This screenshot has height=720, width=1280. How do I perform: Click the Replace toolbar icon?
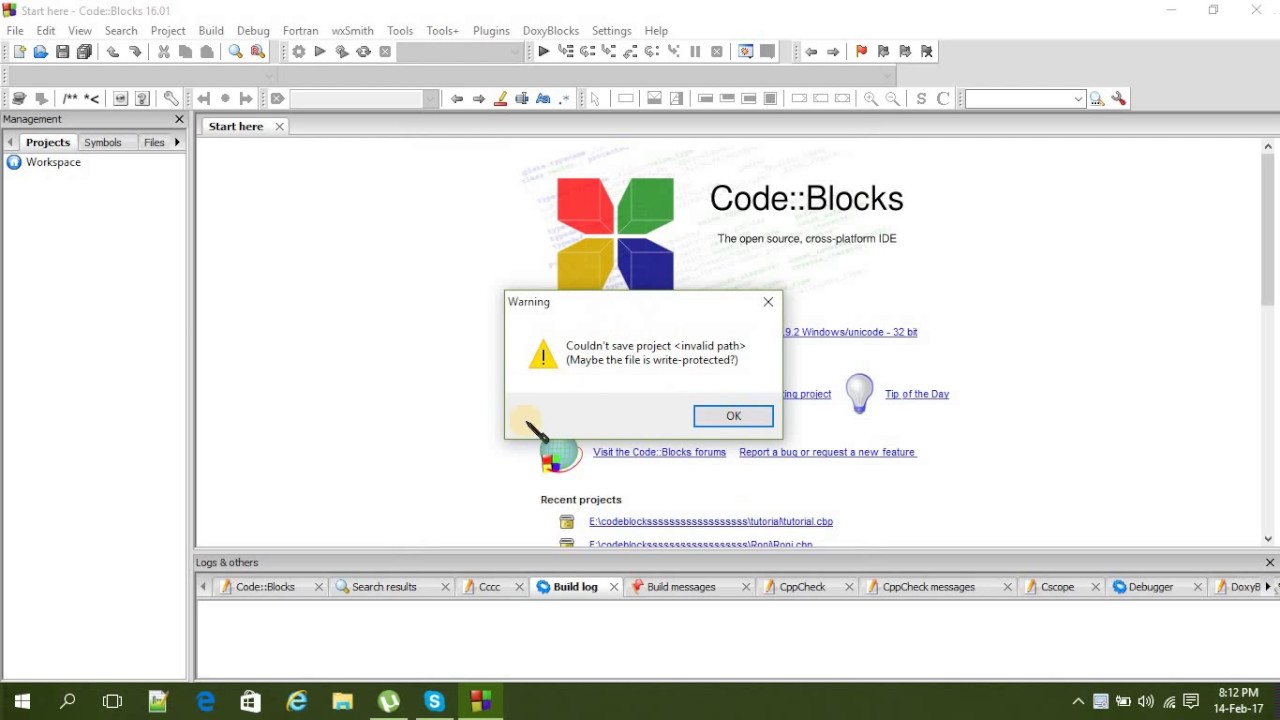[257, 52]
